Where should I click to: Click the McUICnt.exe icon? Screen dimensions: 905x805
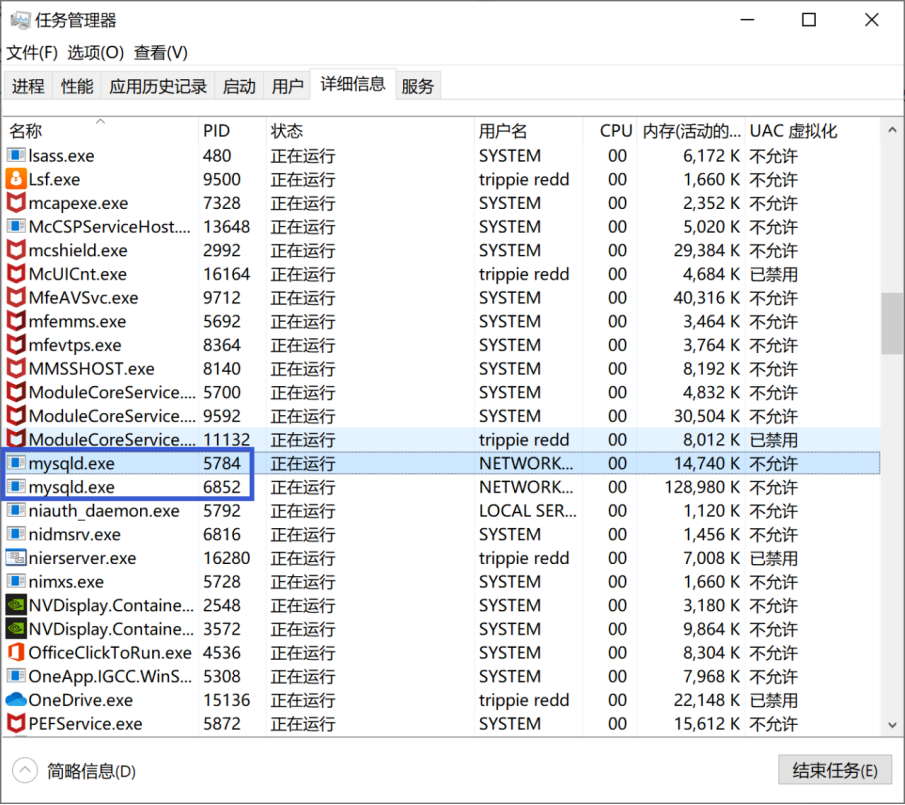(x=16, y=274)
